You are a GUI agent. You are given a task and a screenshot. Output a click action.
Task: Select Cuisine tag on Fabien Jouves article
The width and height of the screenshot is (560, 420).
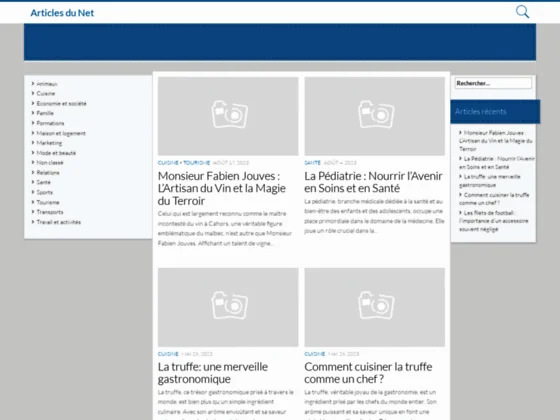[x=168, y=162]
